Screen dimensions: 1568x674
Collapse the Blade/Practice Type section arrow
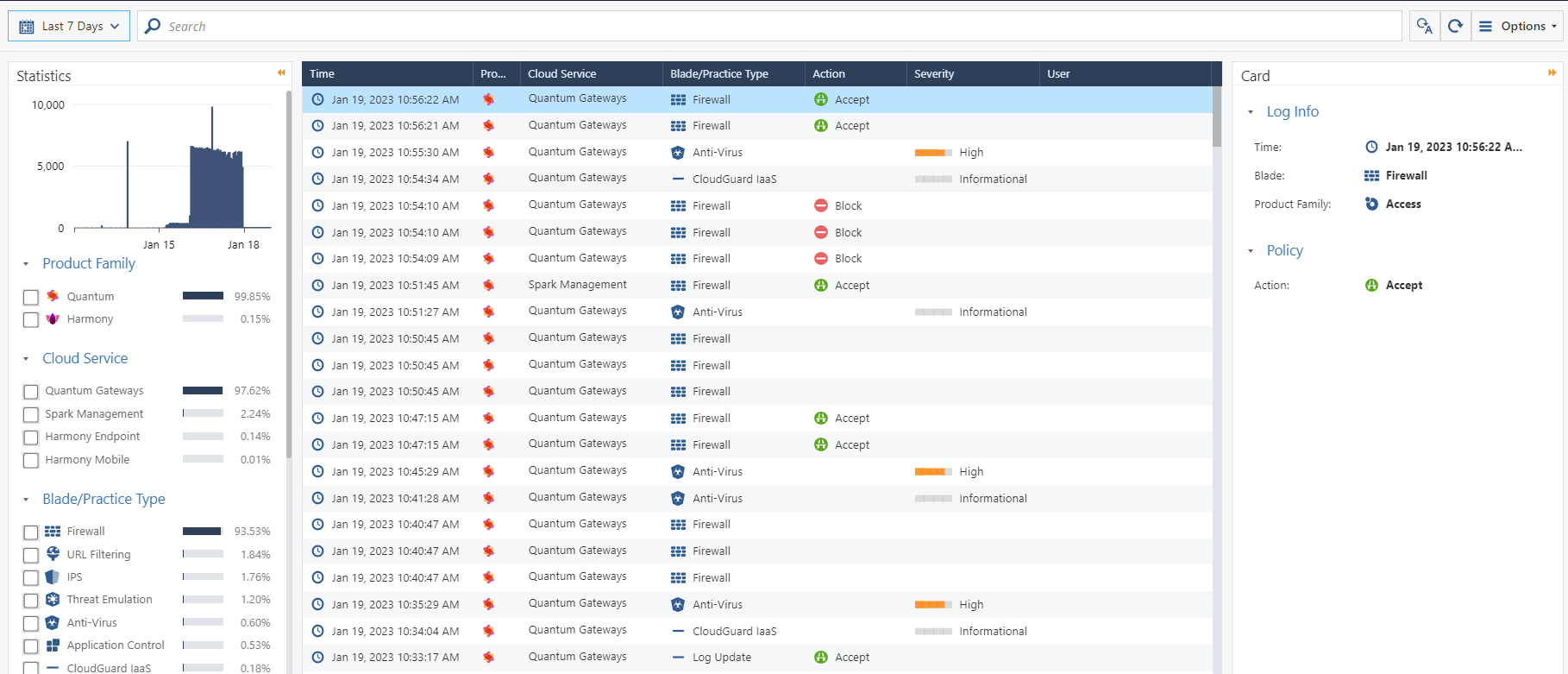pos(26,500)
